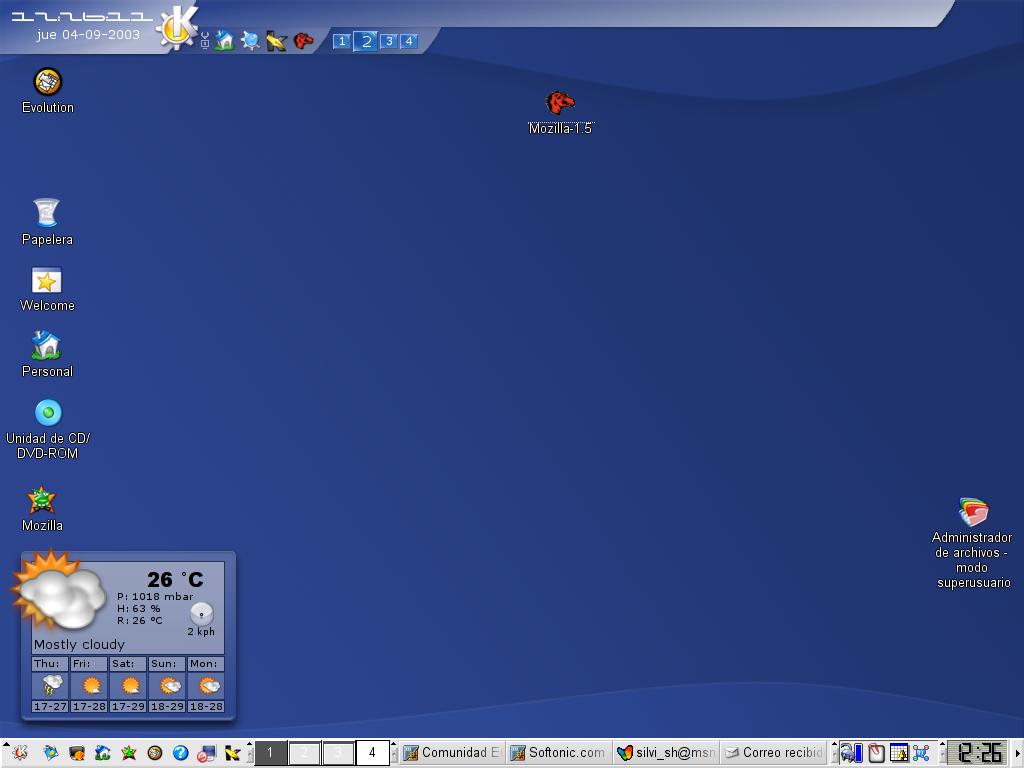Click the date jue 04-09-2003
The height and width of the screenshot is (768, 1024).
(88, 35)
